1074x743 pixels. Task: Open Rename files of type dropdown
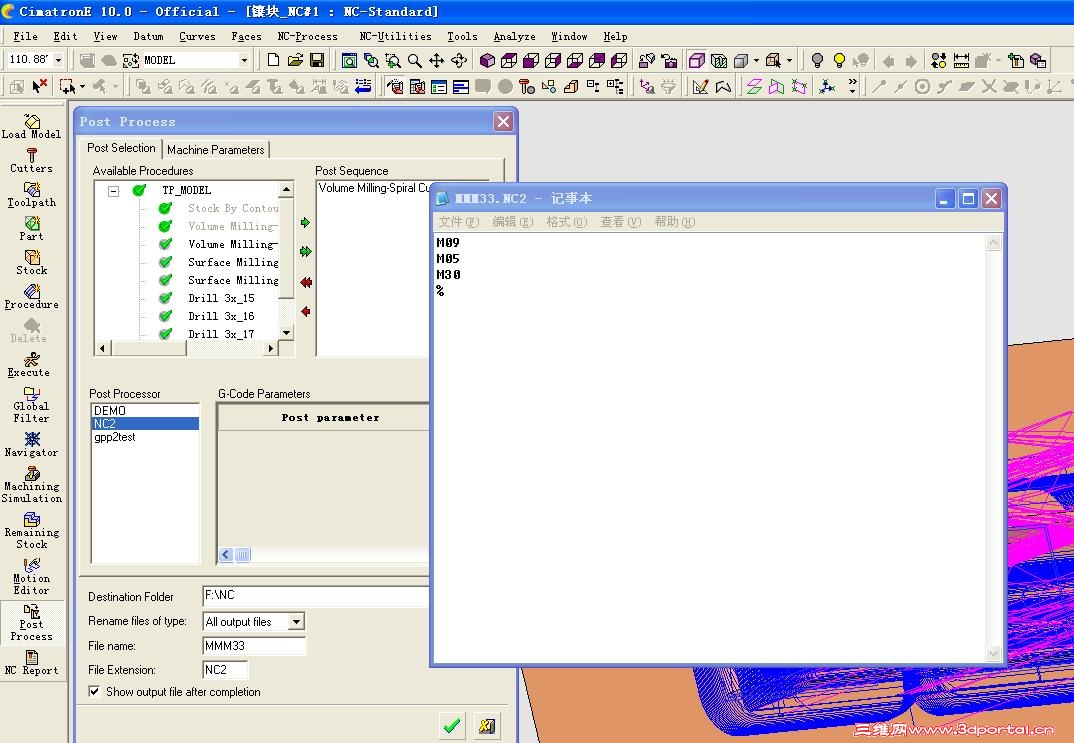[x=296, y=622]
